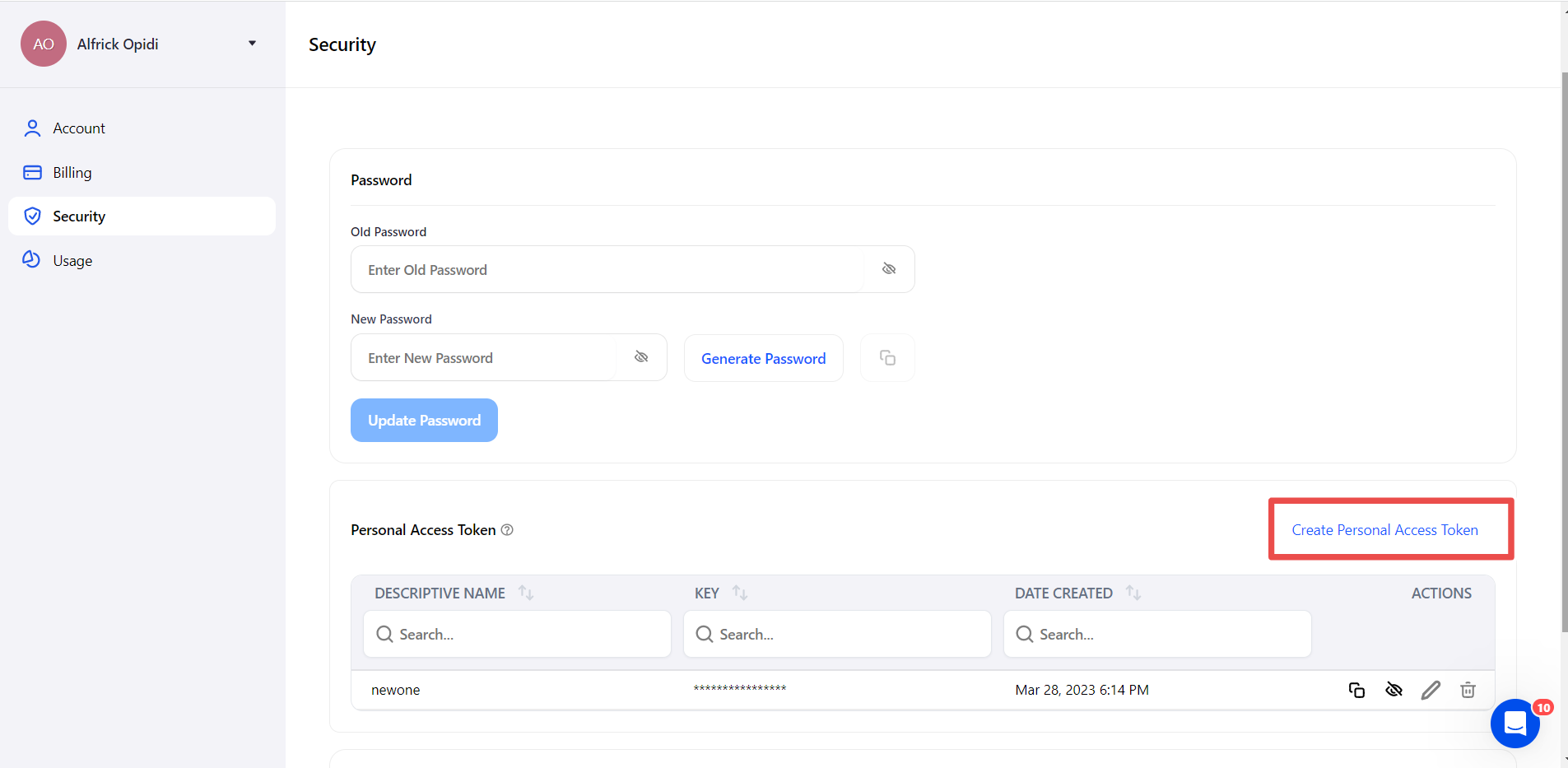Show the Old Password text
This screenshot has width=1568, height=768.
[x=889, y=269]
